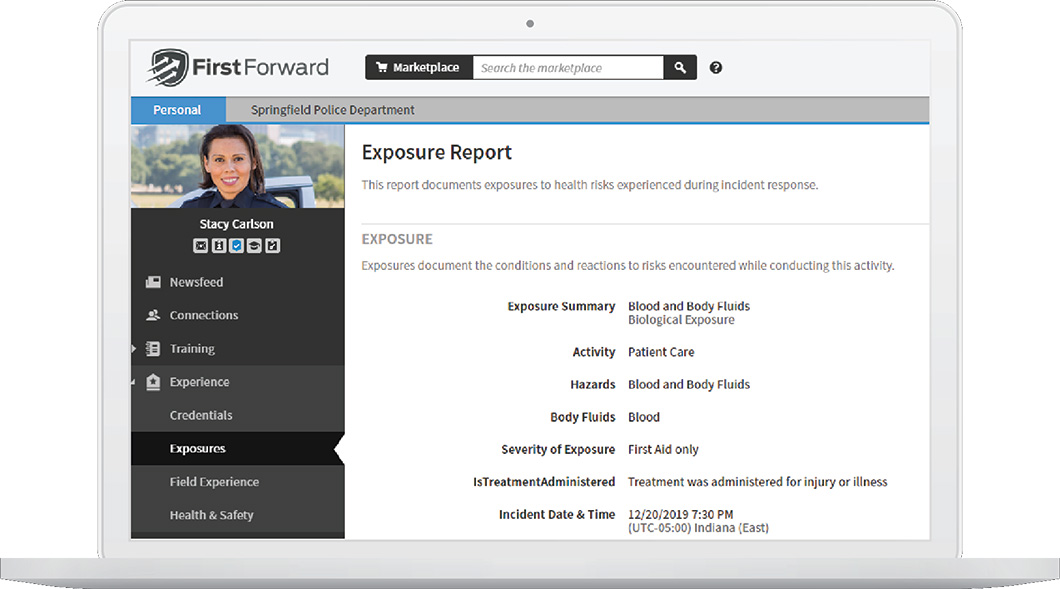Click the Newsfeed newspaper icon
Viewport: 1060px width, 589px height.
[x=153, y=282]
